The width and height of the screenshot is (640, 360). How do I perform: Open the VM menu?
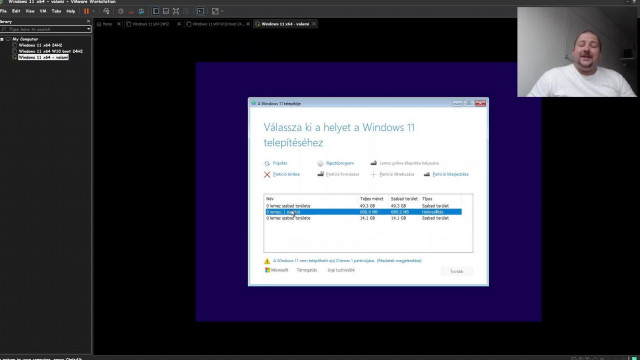click(x=43, y=11)
